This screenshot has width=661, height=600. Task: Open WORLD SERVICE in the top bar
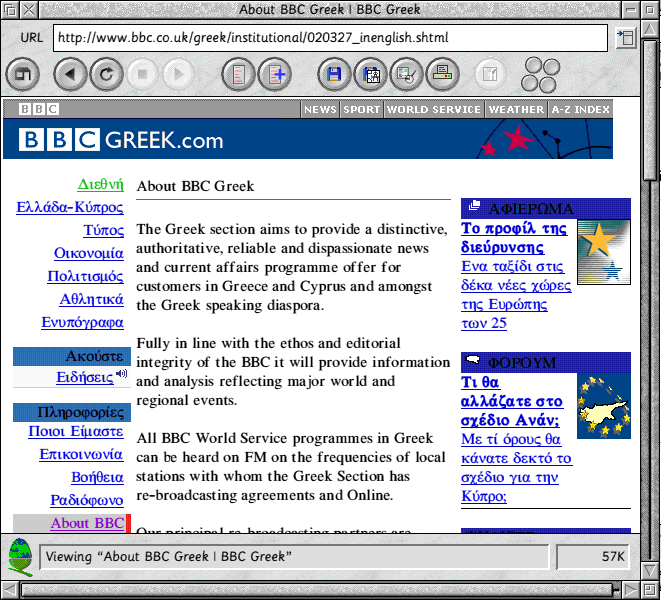point(434,109)
